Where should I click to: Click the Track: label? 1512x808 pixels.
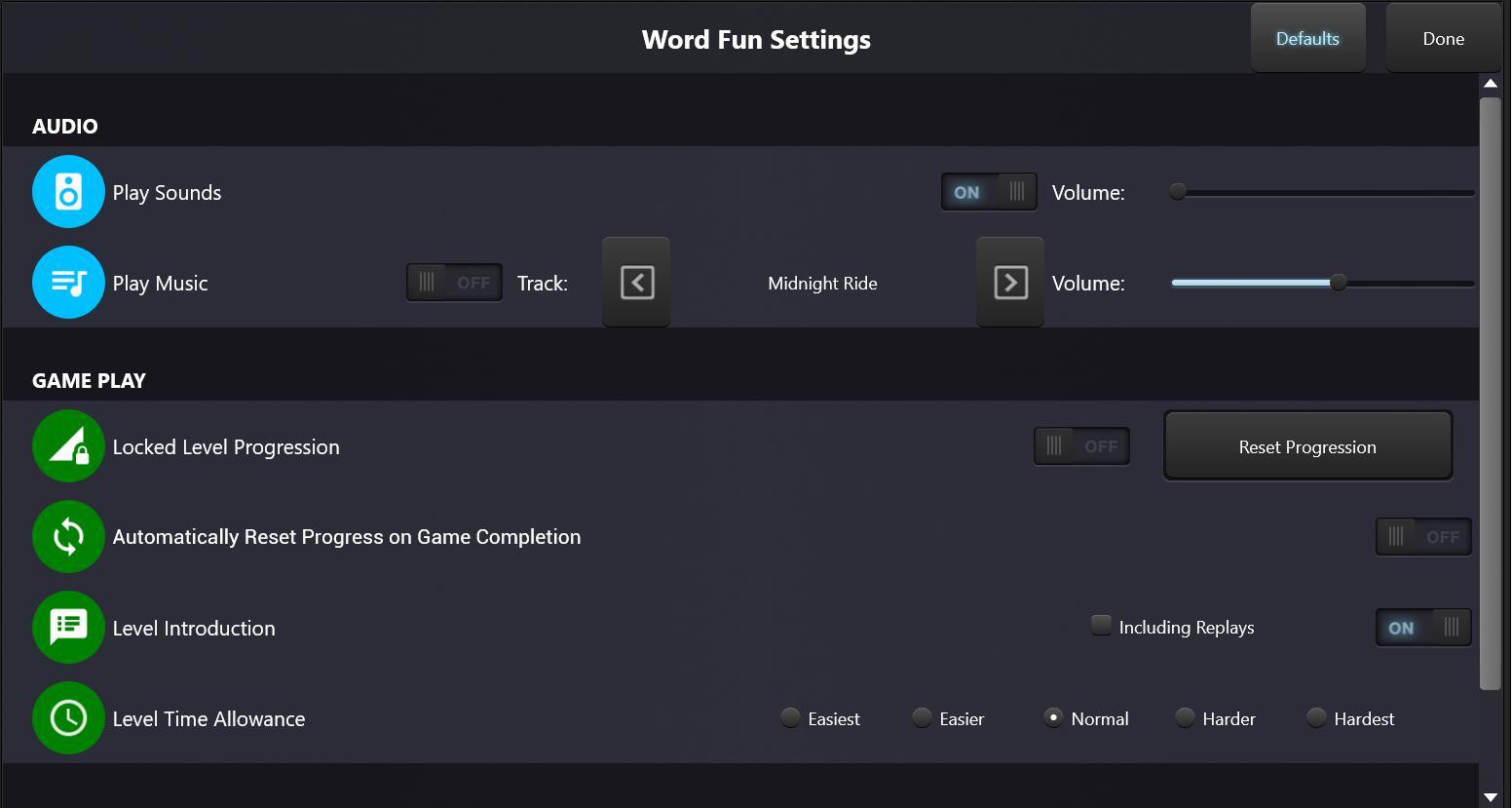(x=543, y=284)
